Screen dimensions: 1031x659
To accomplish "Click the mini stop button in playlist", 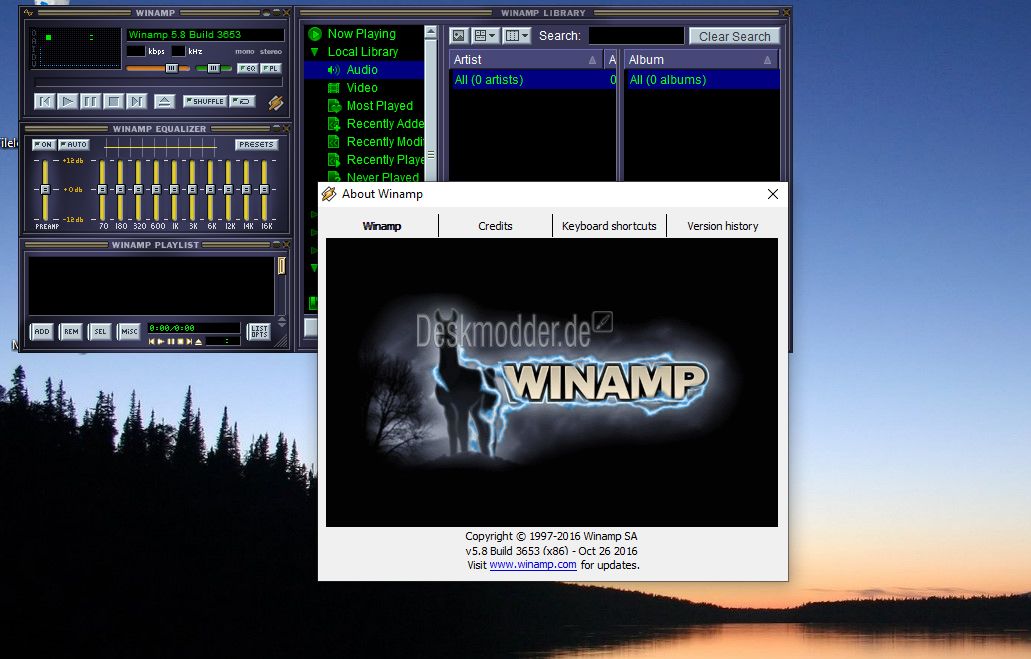I will coord(181,342).
